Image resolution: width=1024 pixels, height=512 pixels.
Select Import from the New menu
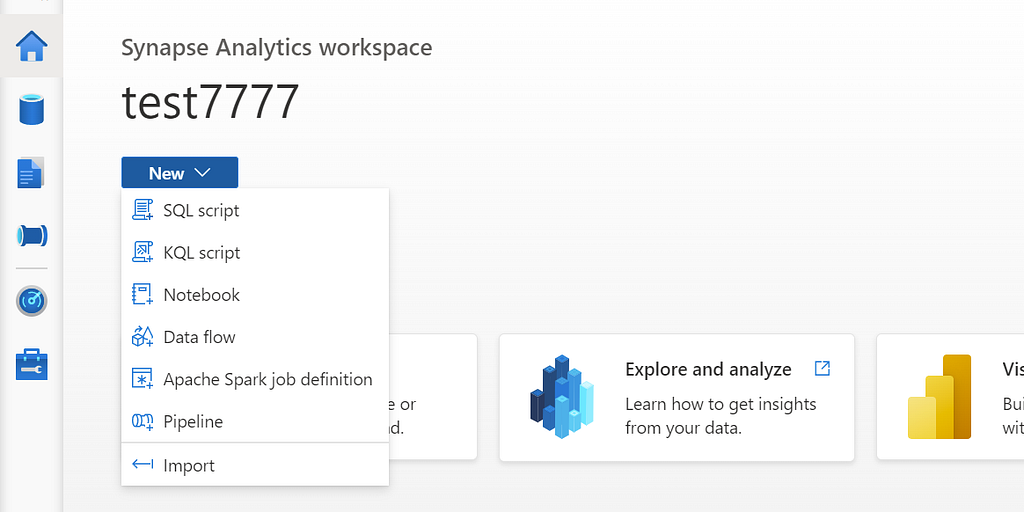coord(255,465)
